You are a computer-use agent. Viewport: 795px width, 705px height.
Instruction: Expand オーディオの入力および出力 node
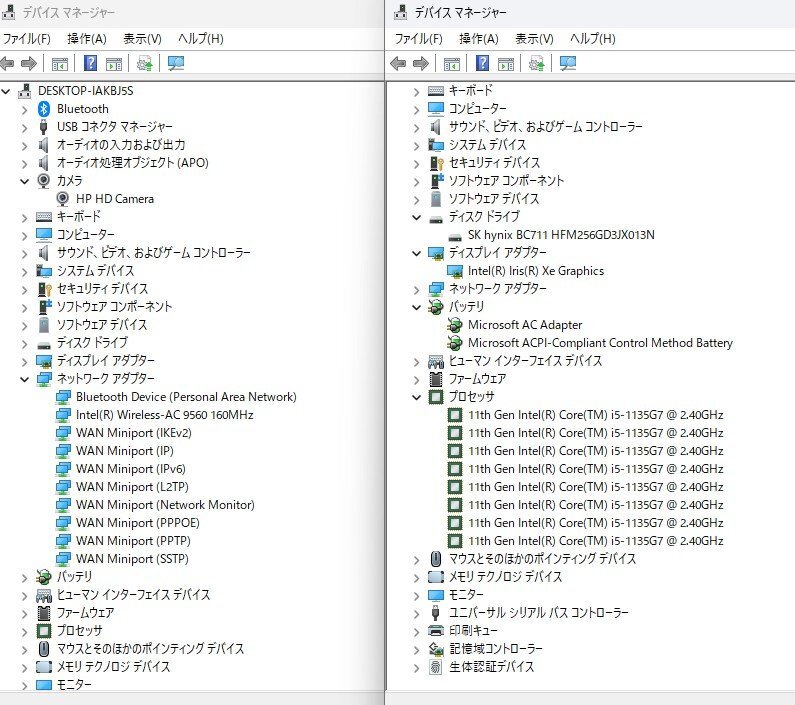tap(24, 146)
